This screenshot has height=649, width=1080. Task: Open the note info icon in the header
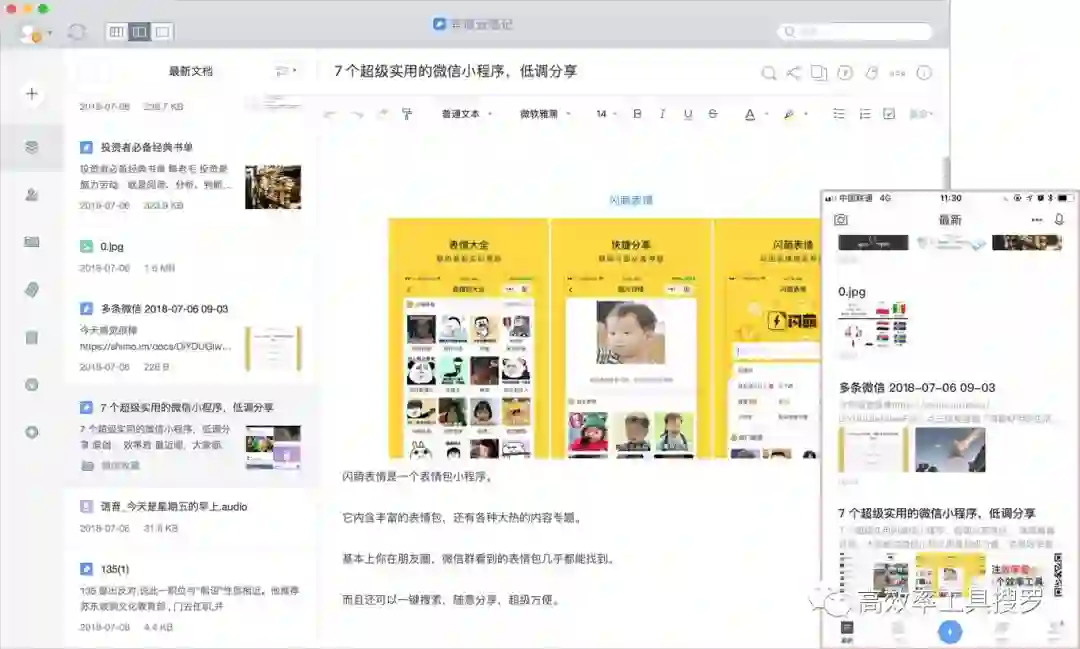(924, 72)
